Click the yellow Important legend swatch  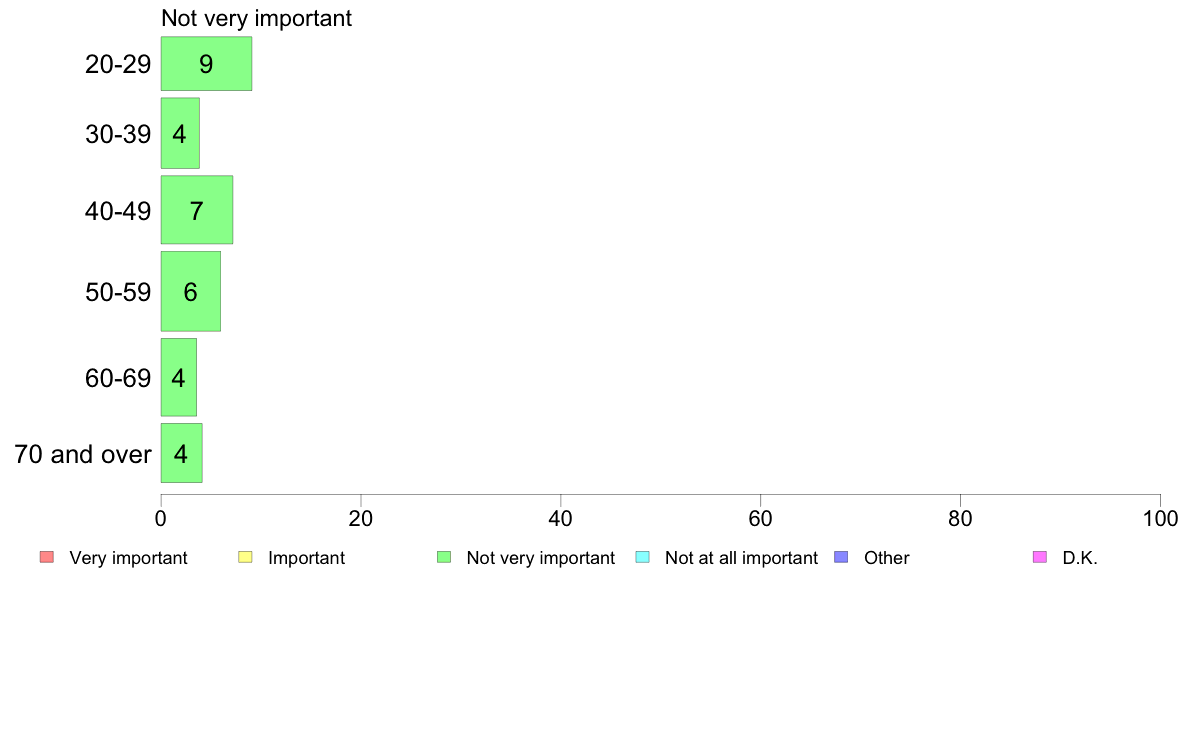[x=245, y=557]
